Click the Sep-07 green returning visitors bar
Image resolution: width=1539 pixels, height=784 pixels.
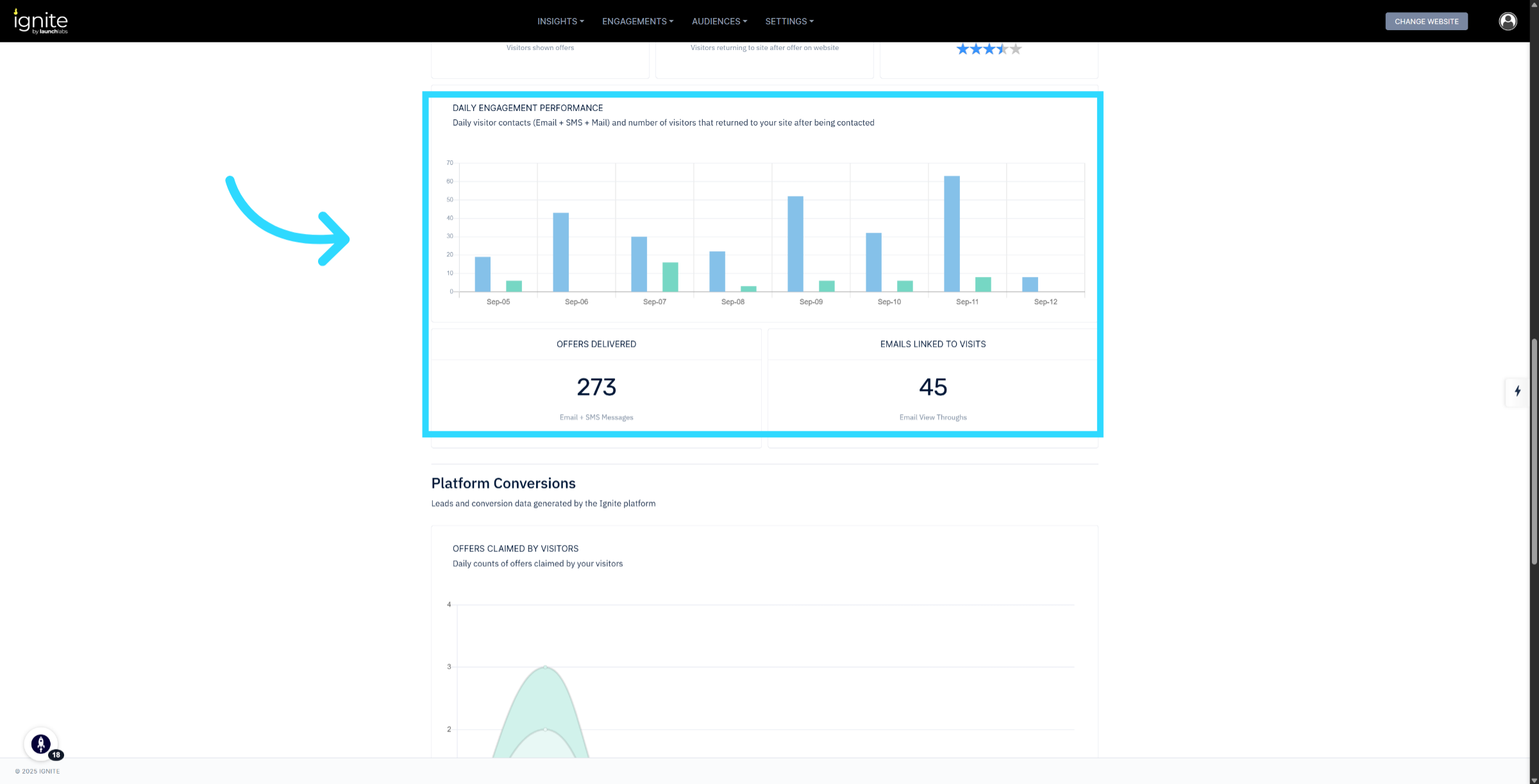click(670, 277)
